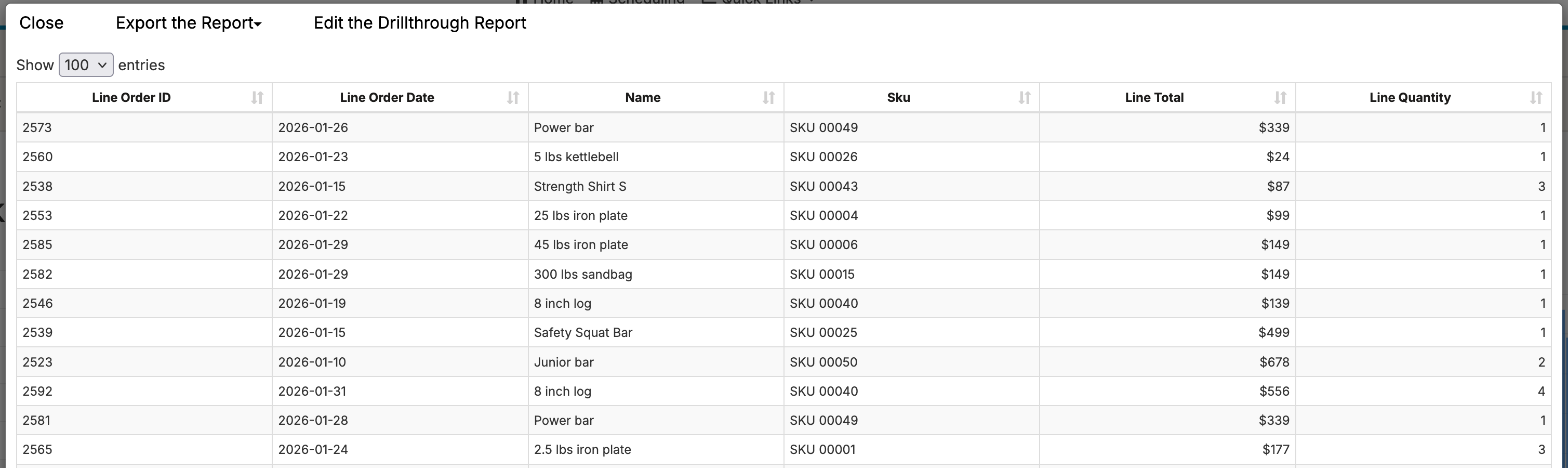Close the drillthrough report dialog
Screen dimensions: 1568x468
pyautogui.click(x=42, y=23)
